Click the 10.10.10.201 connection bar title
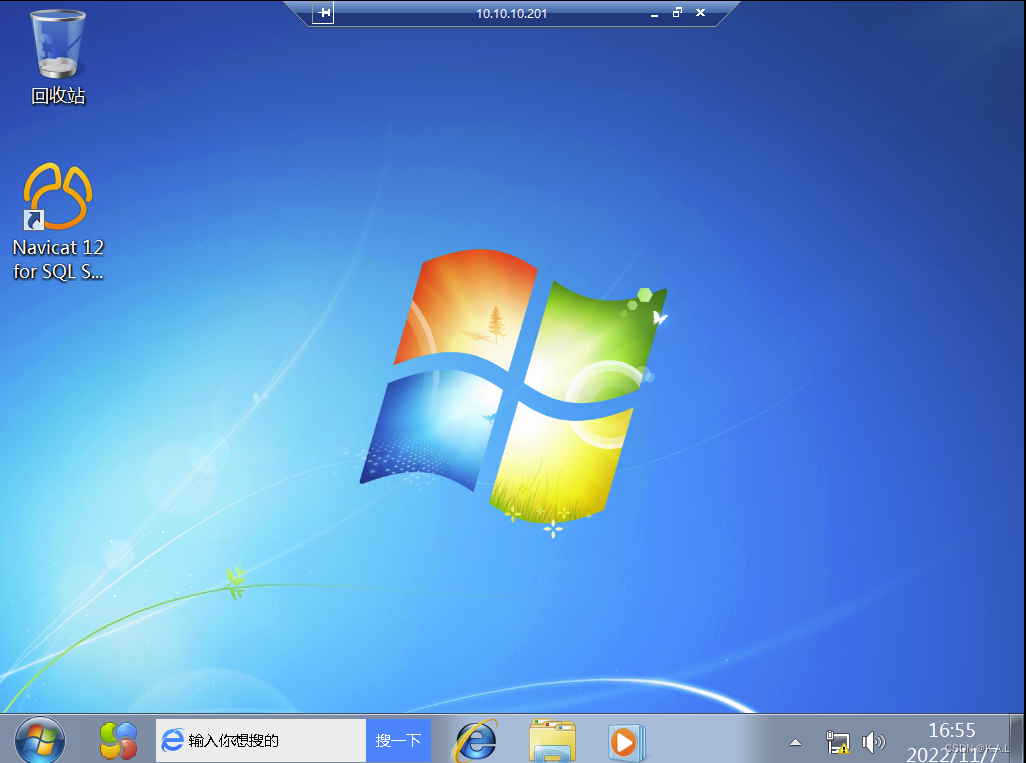Image resolution: width=1026 pixels, height=763 pixels. (511, 13)
